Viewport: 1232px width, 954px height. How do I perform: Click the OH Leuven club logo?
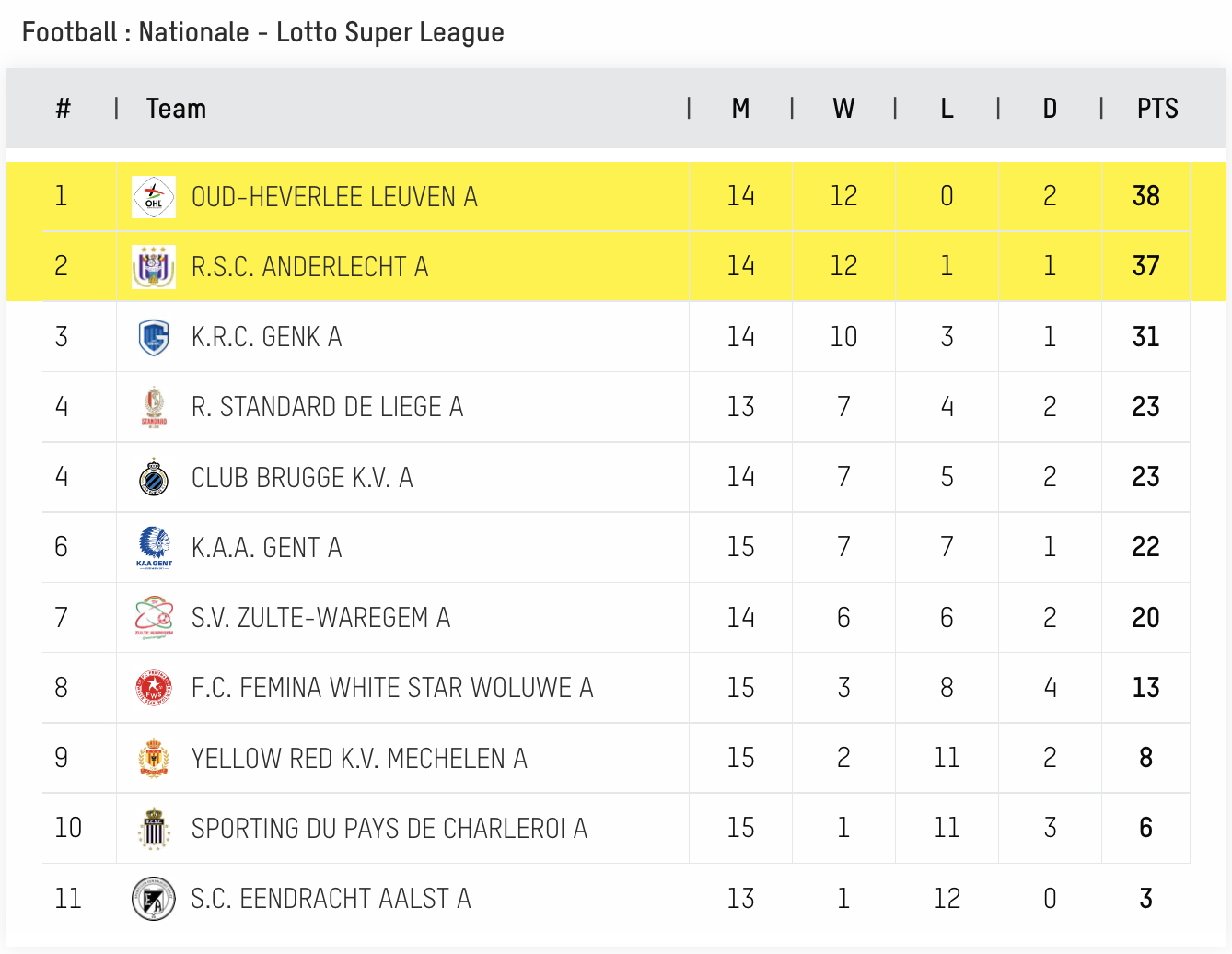(x=154, y=197)
